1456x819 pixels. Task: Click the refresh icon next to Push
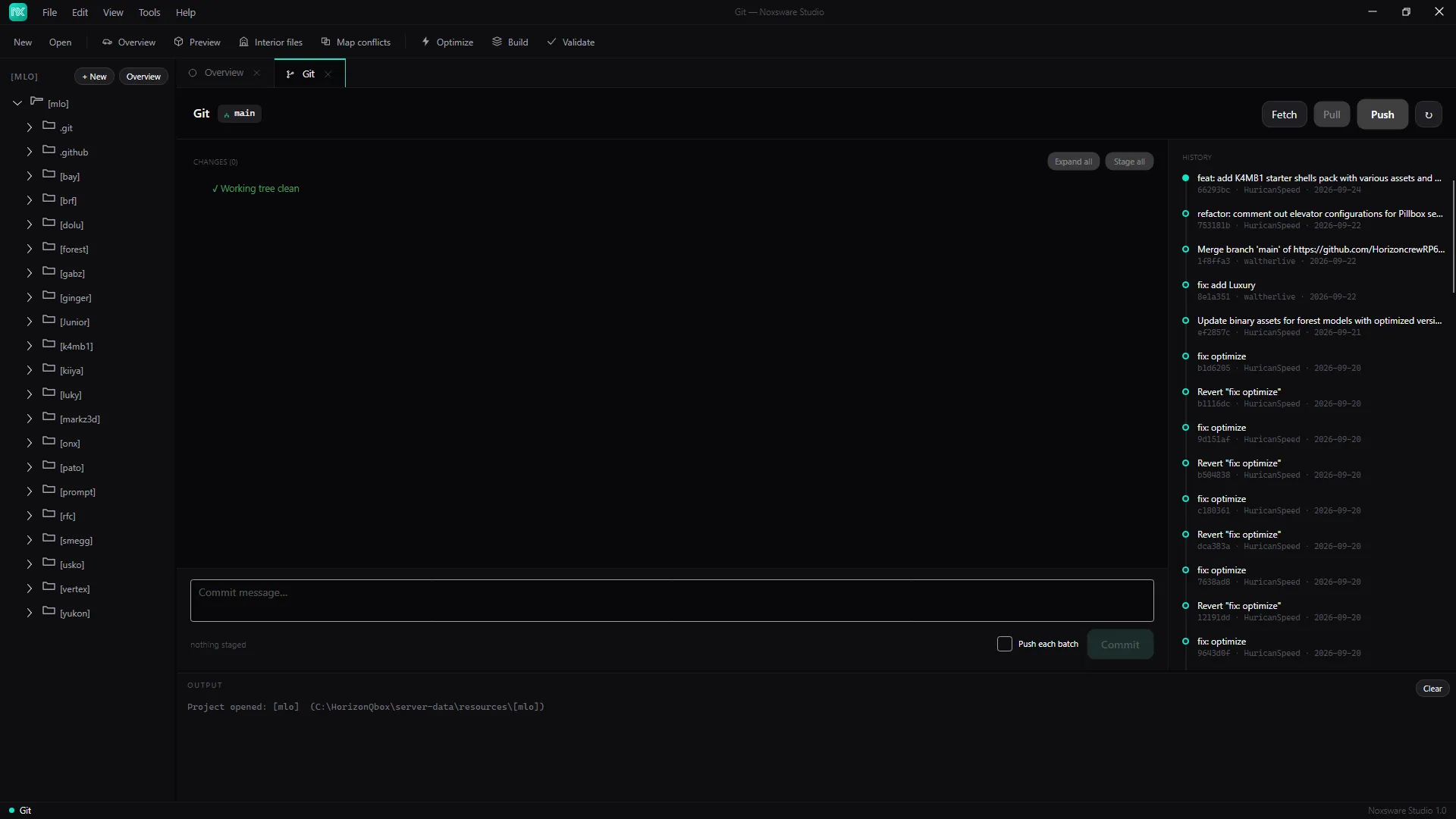tap(1429, 115)
